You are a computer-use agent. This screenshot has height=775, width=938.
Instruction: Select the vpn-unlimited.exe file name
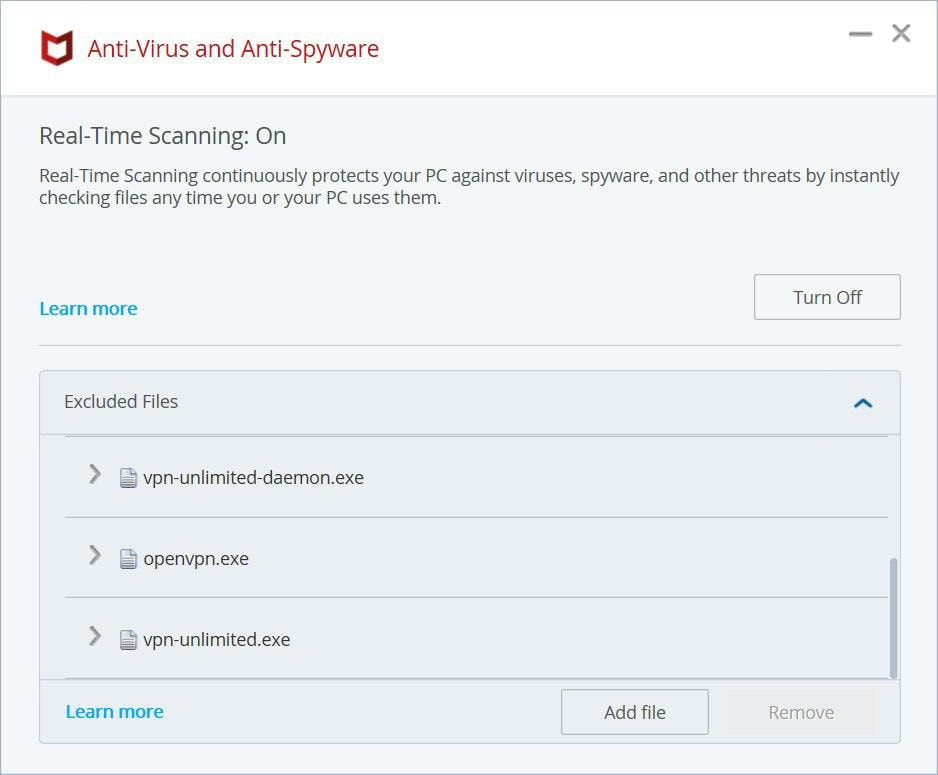pos(217,640)
